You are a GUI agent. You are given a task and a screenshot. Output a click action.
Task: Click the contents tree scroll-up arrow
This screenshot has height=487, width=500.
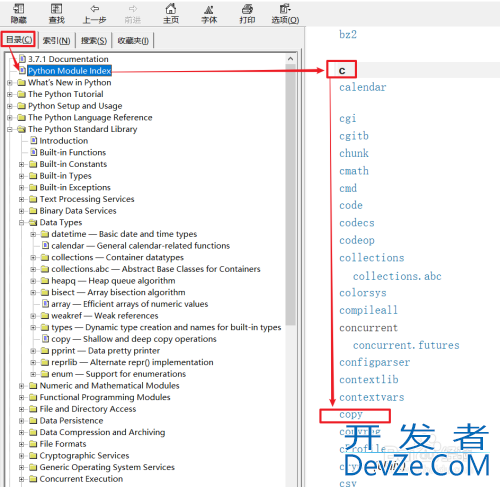point(290,59)
